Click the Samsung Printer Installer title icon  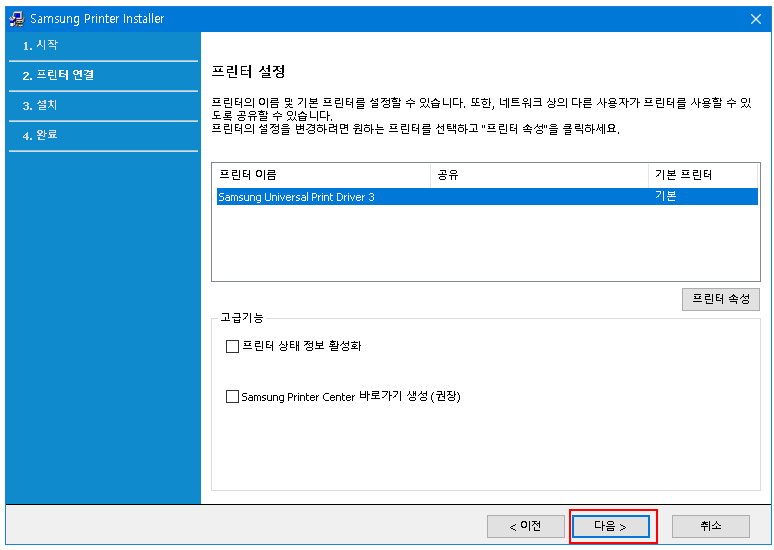tap(17, 19)
